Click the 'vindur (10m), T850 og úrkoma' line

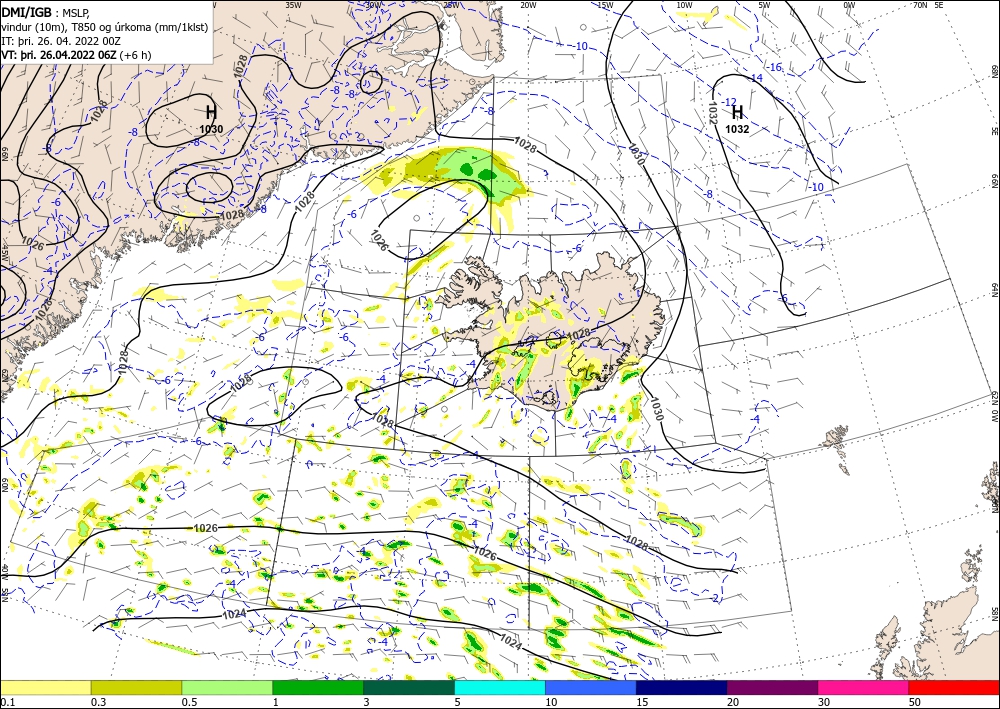105,27
